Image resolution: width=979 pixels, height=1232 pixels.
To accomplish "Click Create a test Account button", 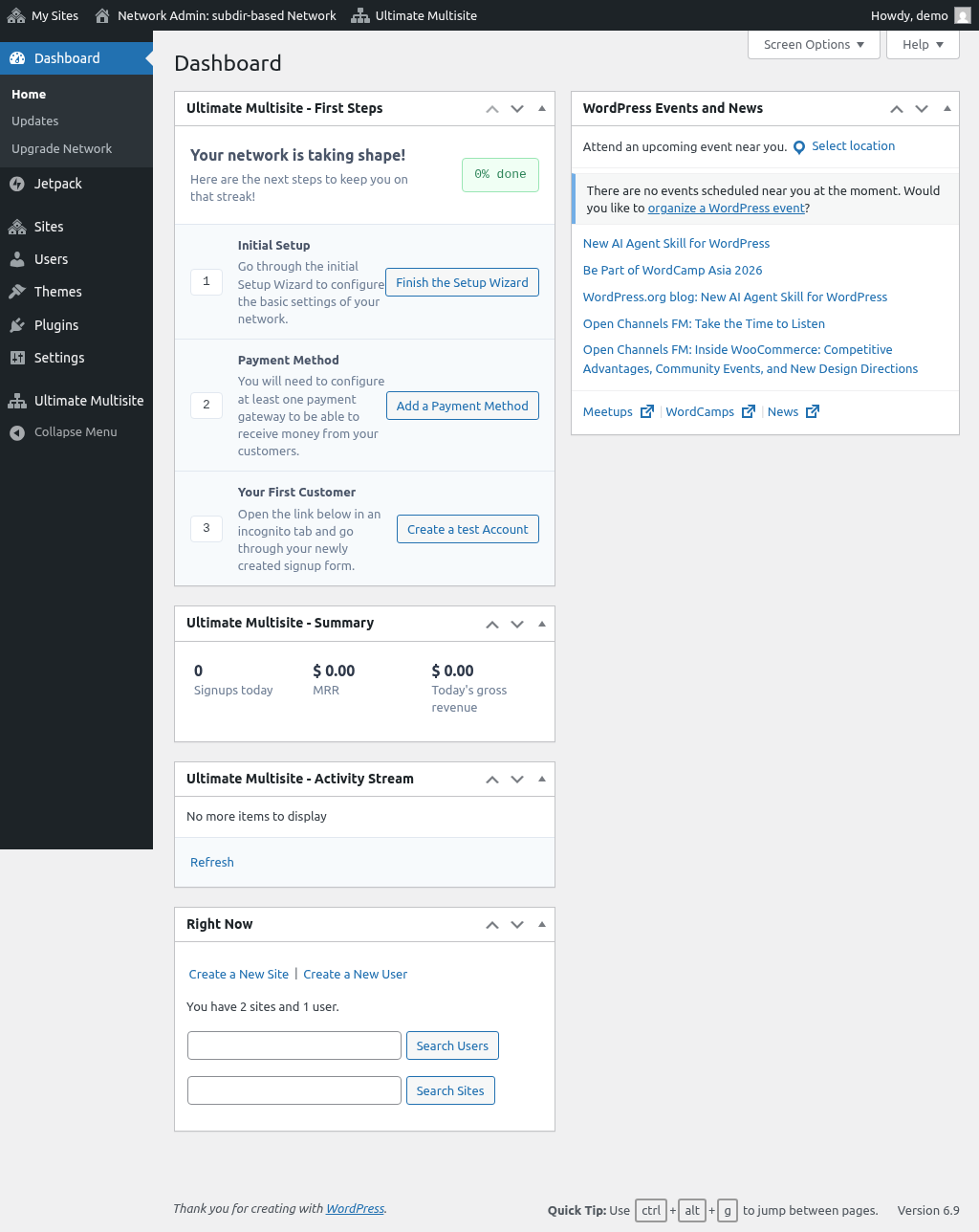I will [x=468, y=529].
